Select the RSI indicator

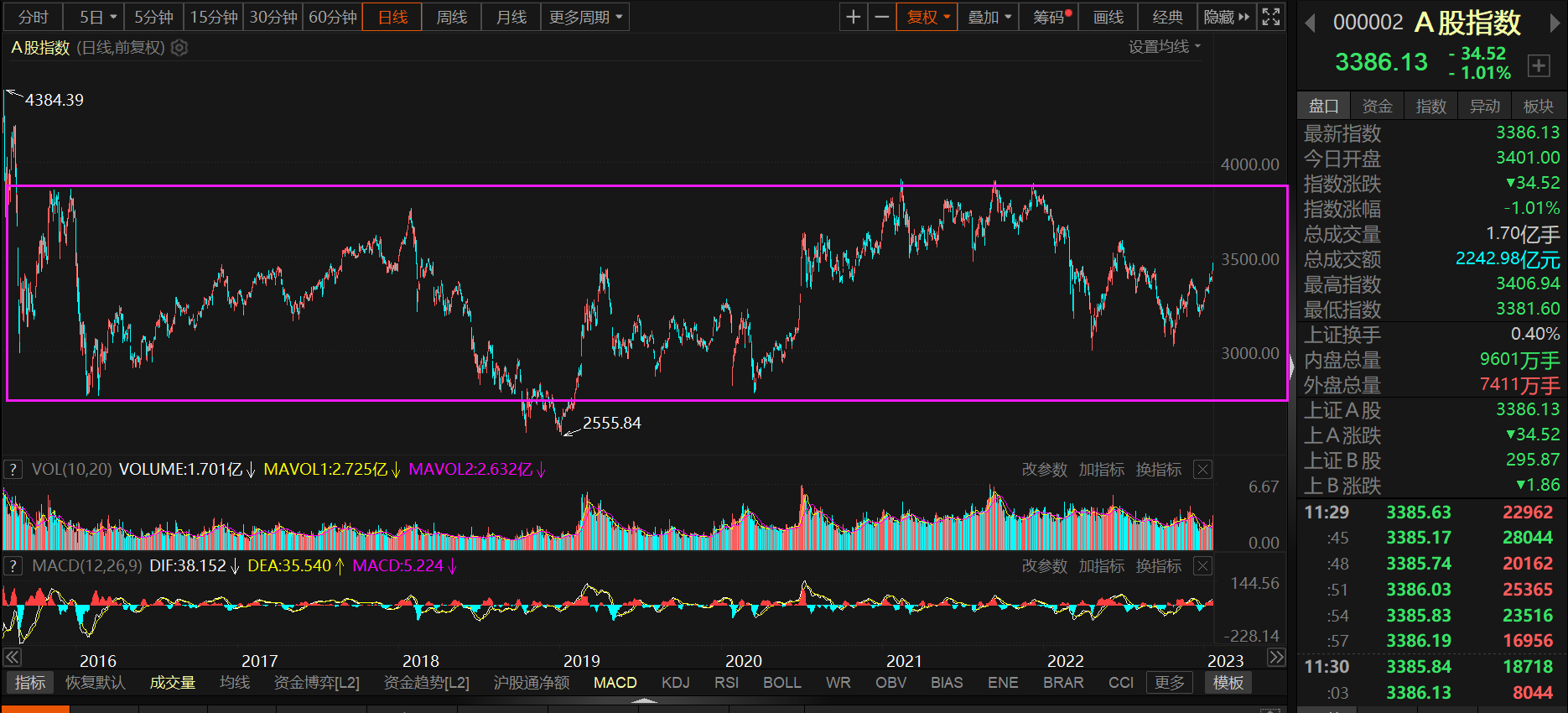pos(727,683)
